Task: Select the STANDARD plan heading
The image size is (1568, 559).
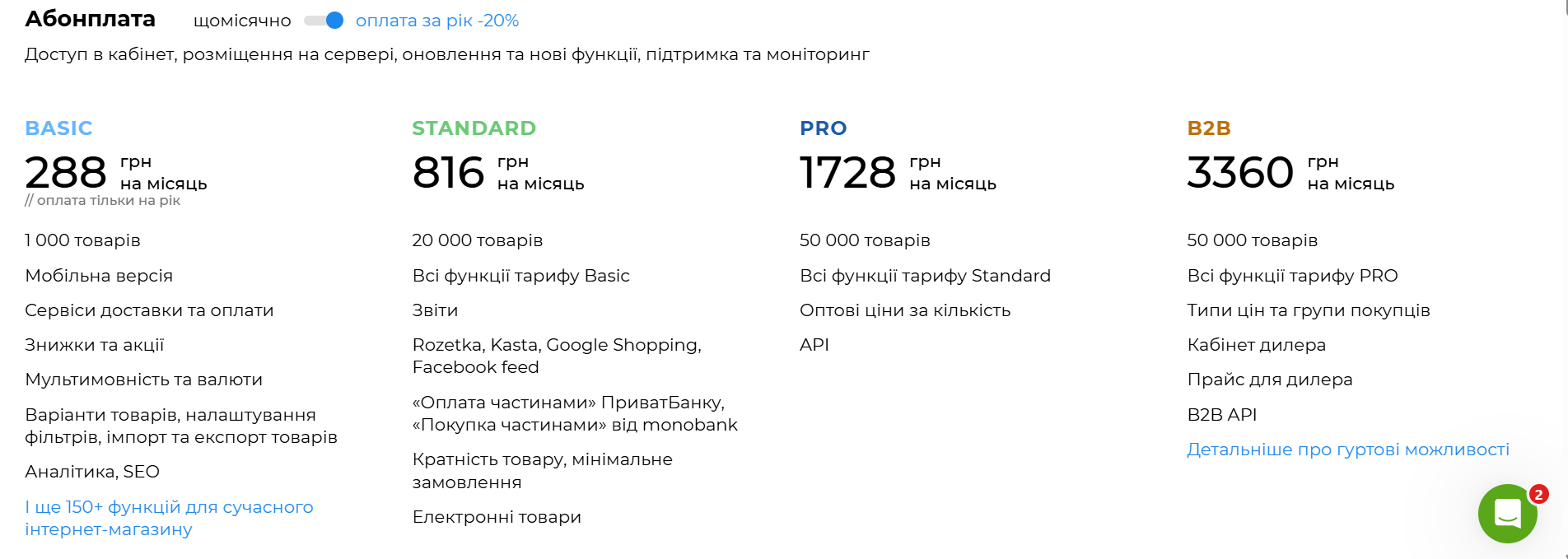Action: point(474,128)
